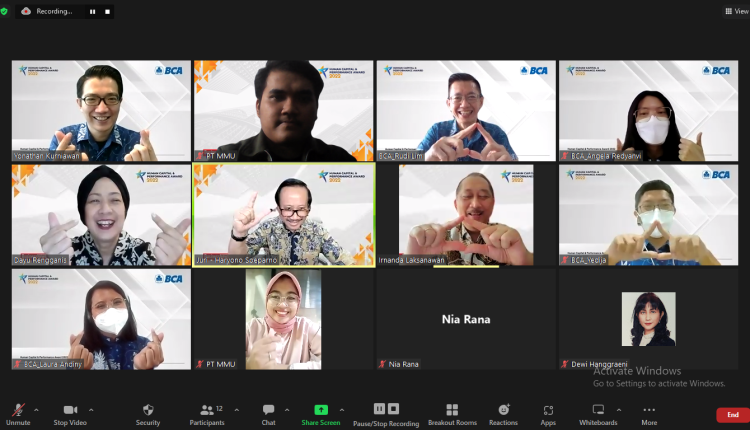Screen dimensions: 750x430
Task: Pause recording from the top-left indicator
Action: pyautogui.click(x=92, y=12)
